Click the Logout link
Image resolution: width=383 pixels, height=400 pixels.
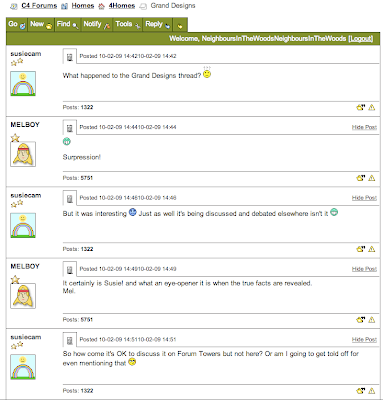click(x=360, y=39)
